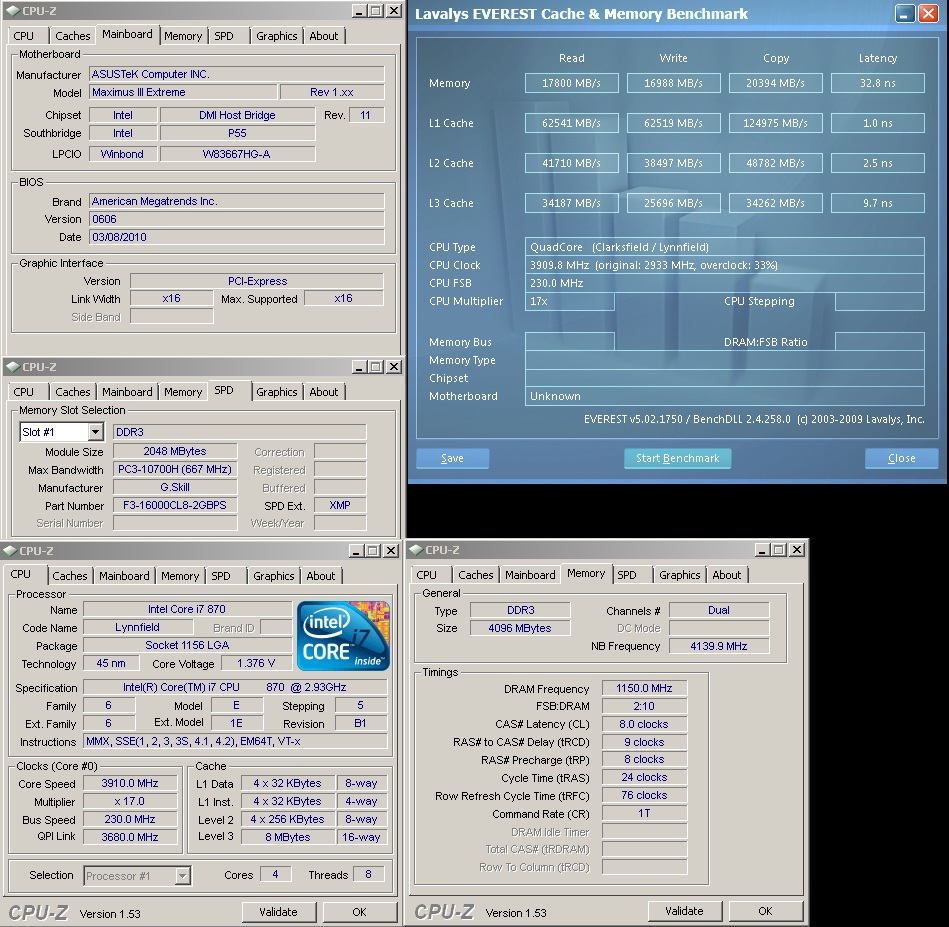
Task: Click Save in the EVEREST benchmark window
Action: coord(452,458)
